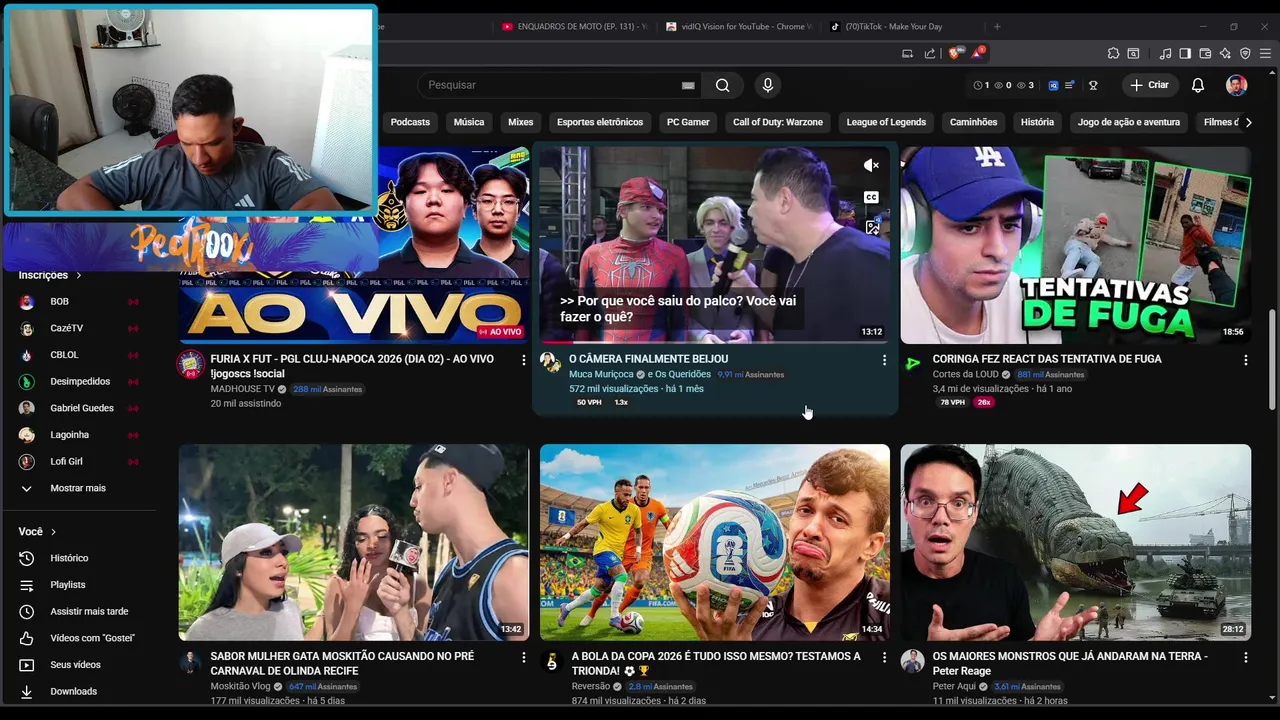Toggle the Brave sidebar panel icon
The image size is (1280, 720).
1185,53
